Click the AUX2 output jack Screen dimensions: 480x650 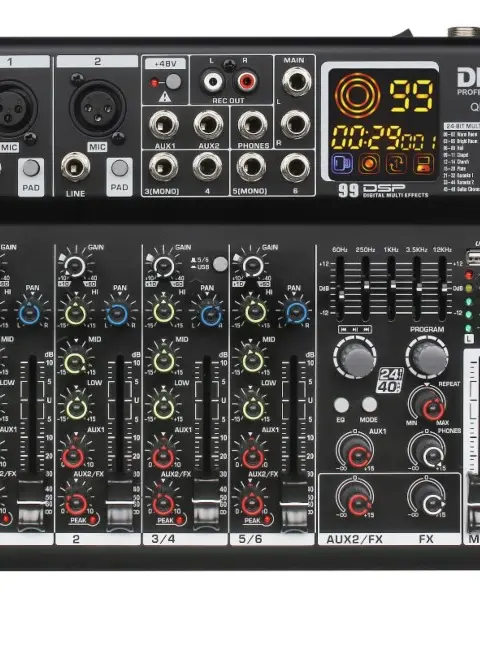point(208,124)
